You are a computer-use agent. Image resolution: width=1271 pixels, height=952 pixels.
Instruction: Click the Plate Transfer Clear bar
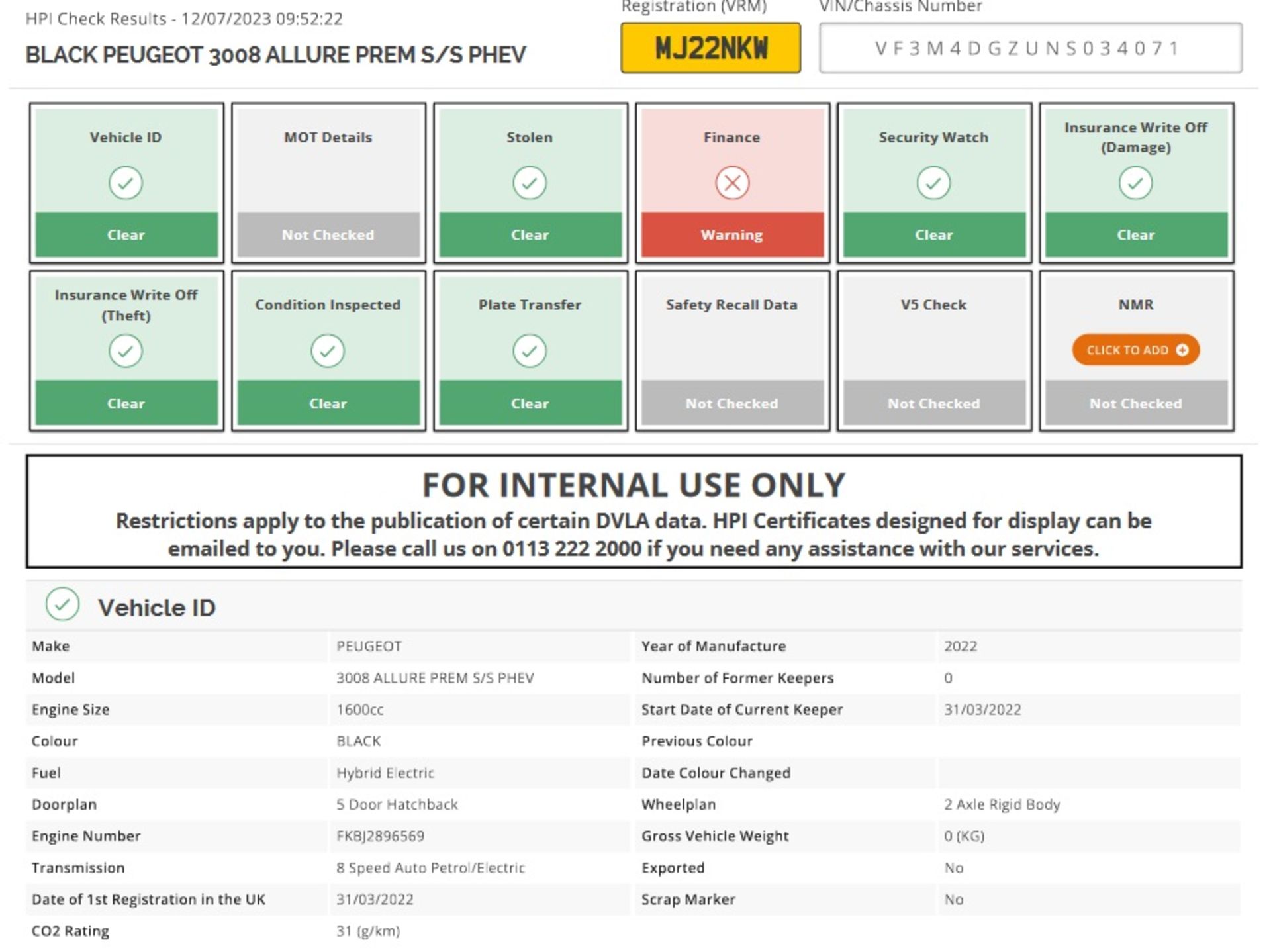click(530, 403)
